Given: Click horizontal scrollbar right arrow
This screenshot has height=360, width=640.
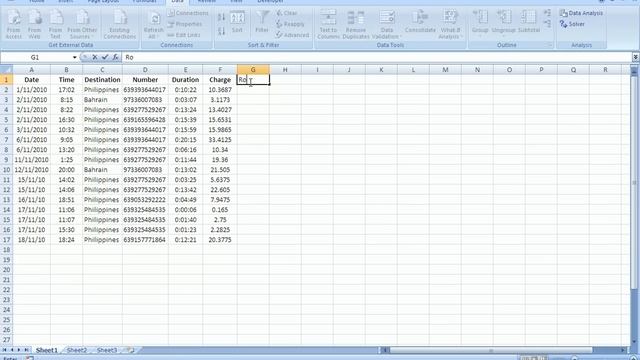Looking at the screenshot, I should 623,350.
